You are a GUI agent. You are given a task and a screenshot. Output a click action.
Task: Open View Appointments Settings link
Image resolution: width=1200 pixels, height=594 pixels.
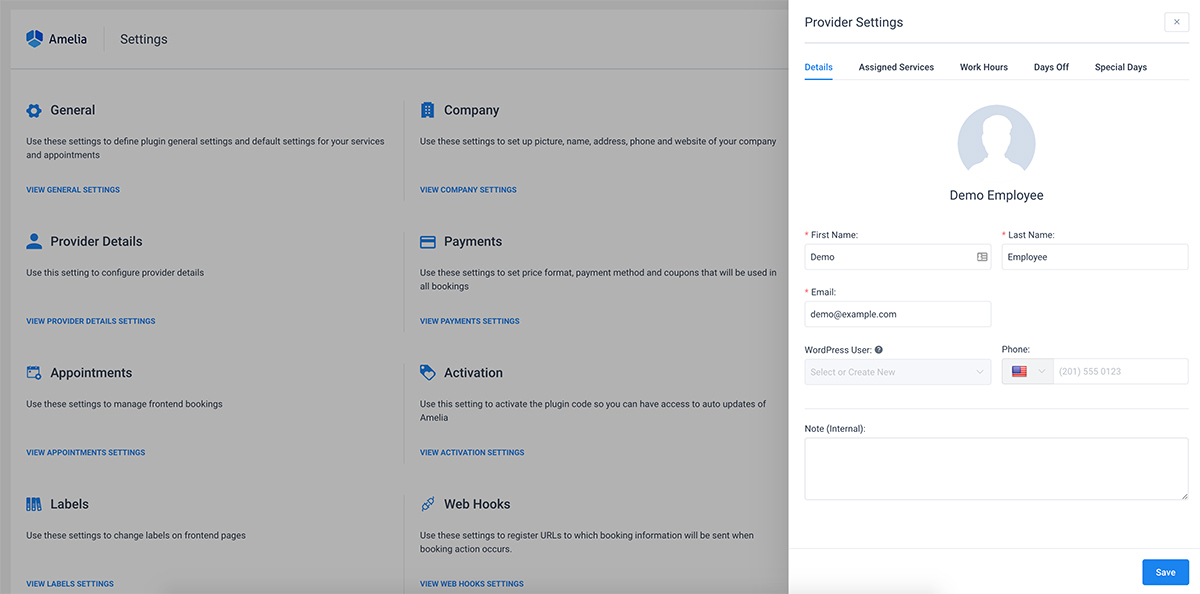point(86,452)
